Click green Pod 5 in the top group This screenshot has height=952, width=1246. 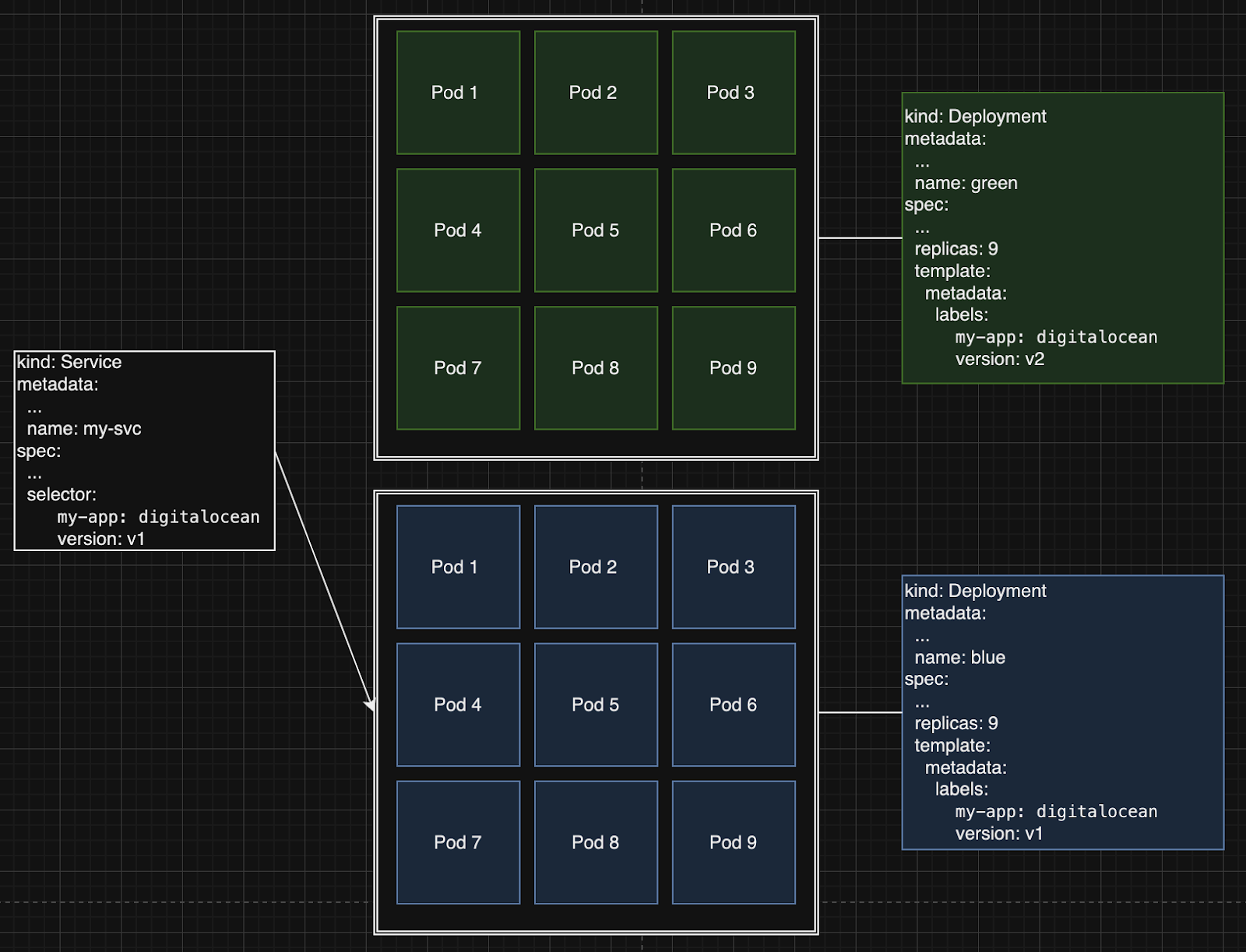(x=596, y=230)
